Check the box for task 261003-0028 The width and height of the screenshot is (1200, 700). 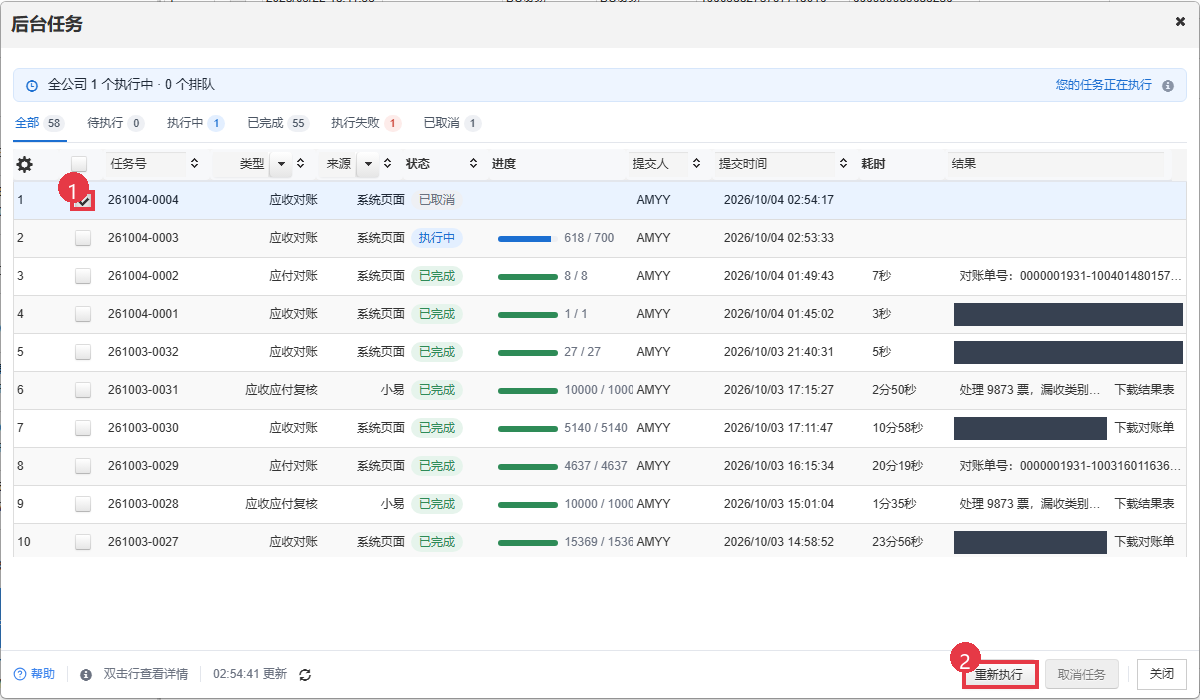click(x=83, y=504)
